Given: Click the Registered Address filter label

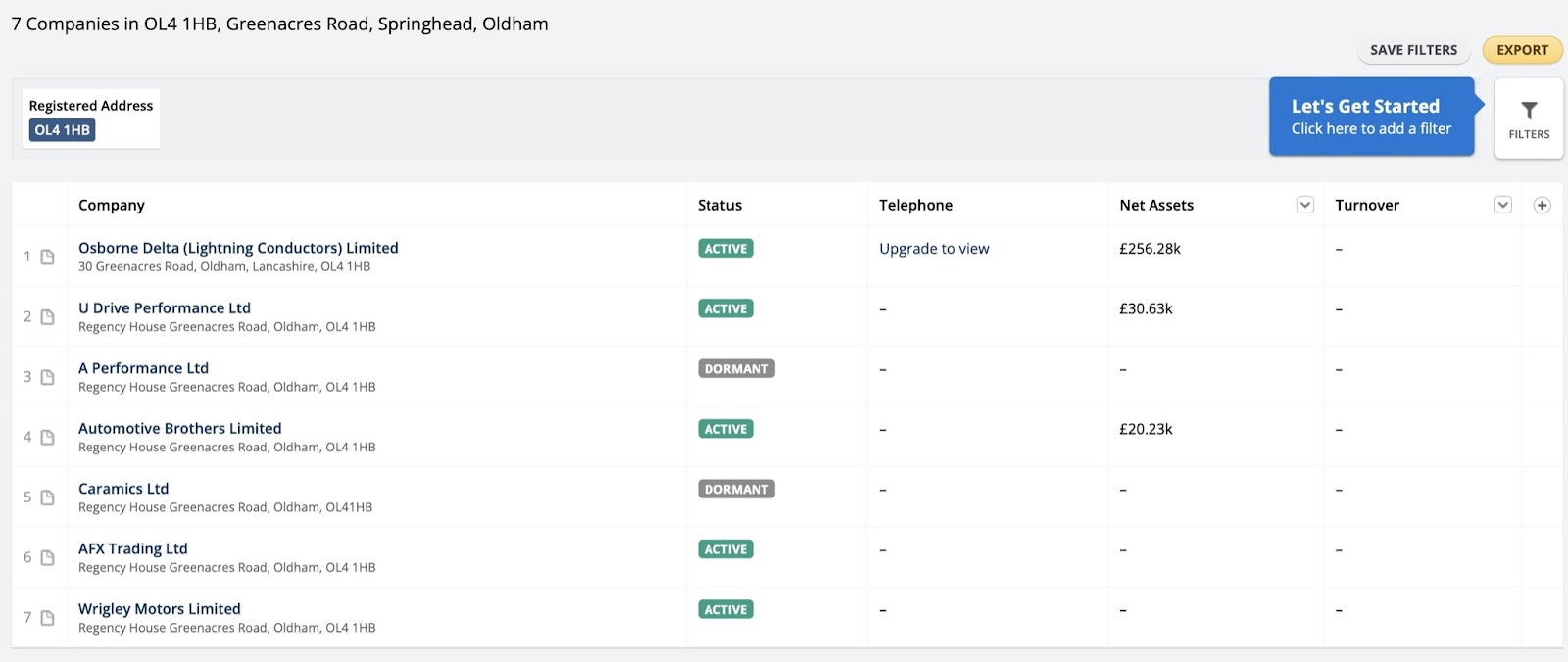Looking at the screenshot, I should pyautogui.click(x=91, y=106).
